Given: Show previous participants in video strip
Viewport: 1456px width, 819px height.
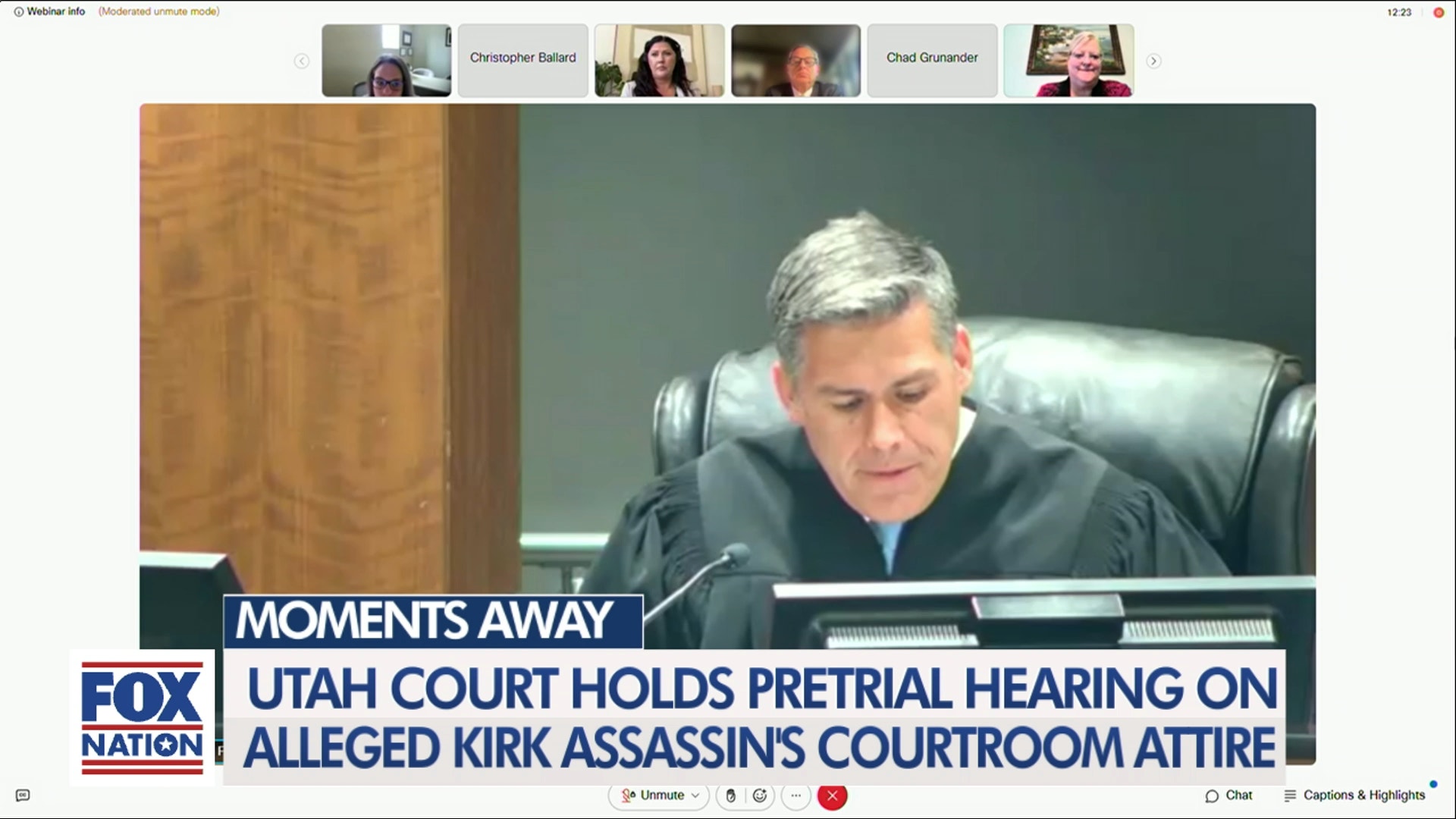Looking at the screenshot, I should pos(302,61).
